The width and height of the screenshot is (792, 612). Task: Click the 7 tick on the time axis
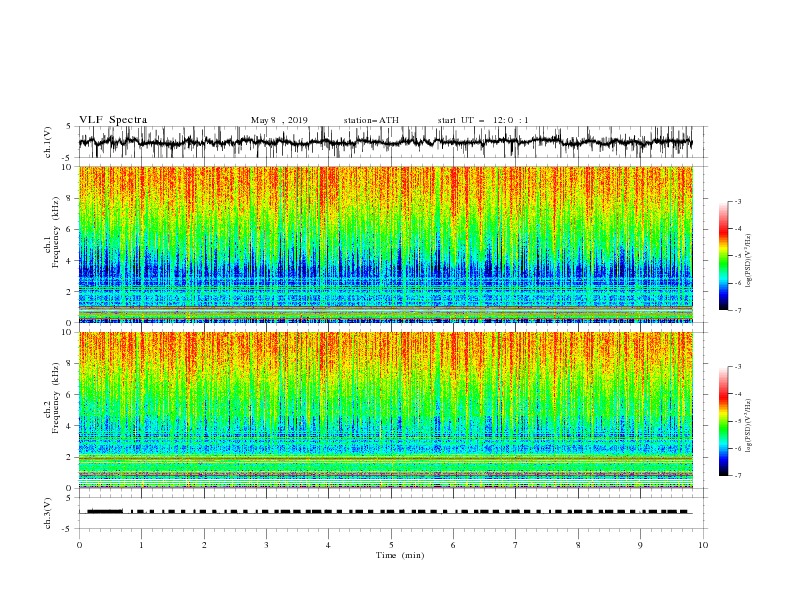[516, 545]
